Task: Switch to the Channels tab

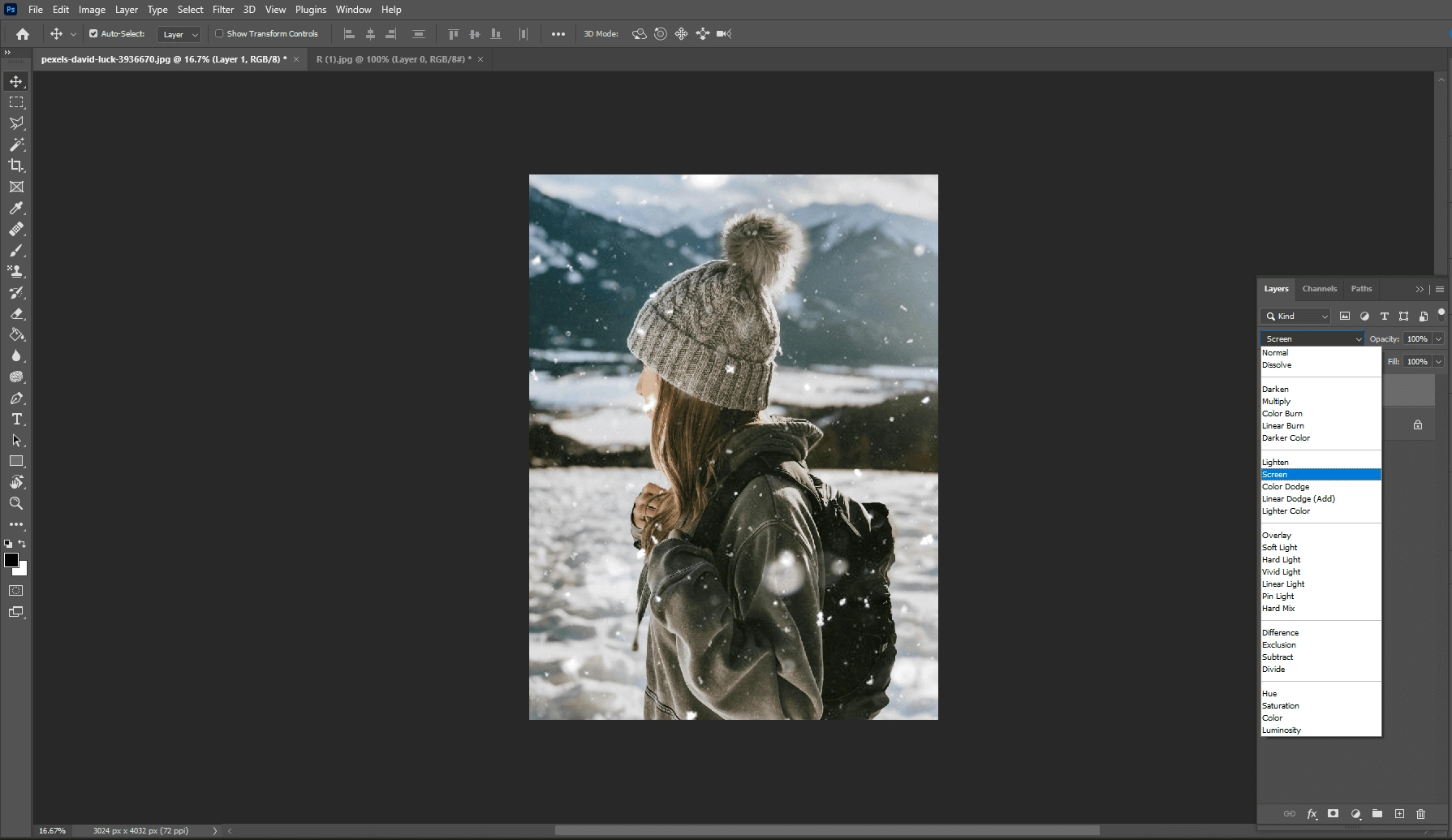Action: [1320, 289]
